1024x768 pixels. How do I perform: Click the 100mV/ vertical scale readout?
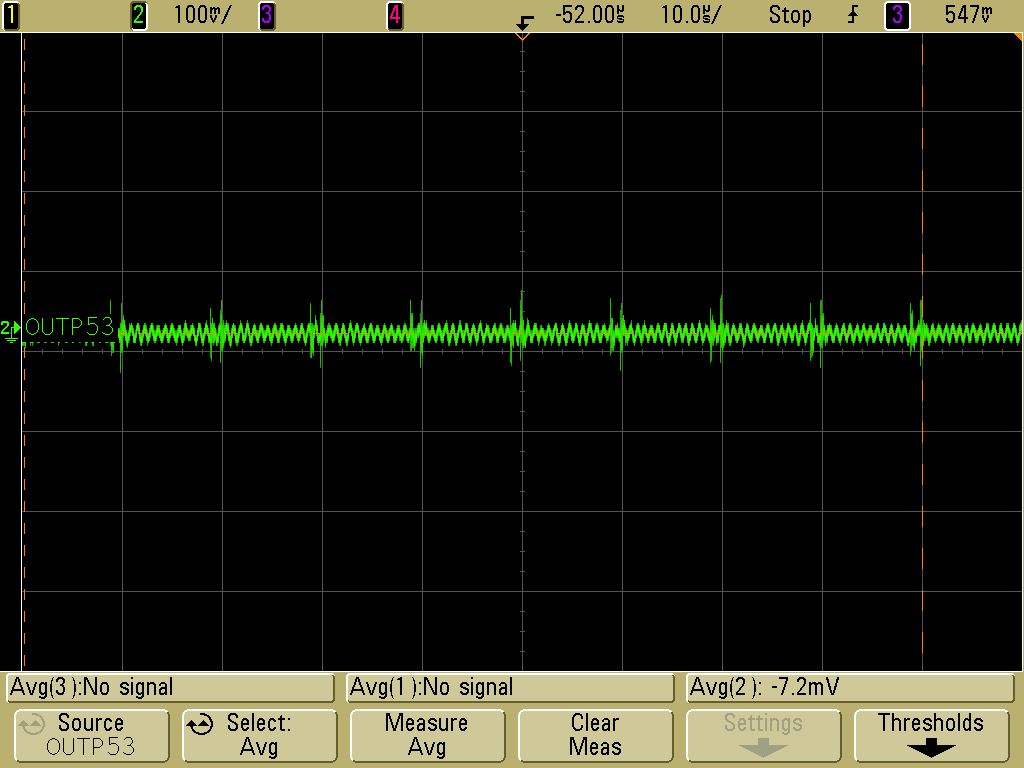202,14
